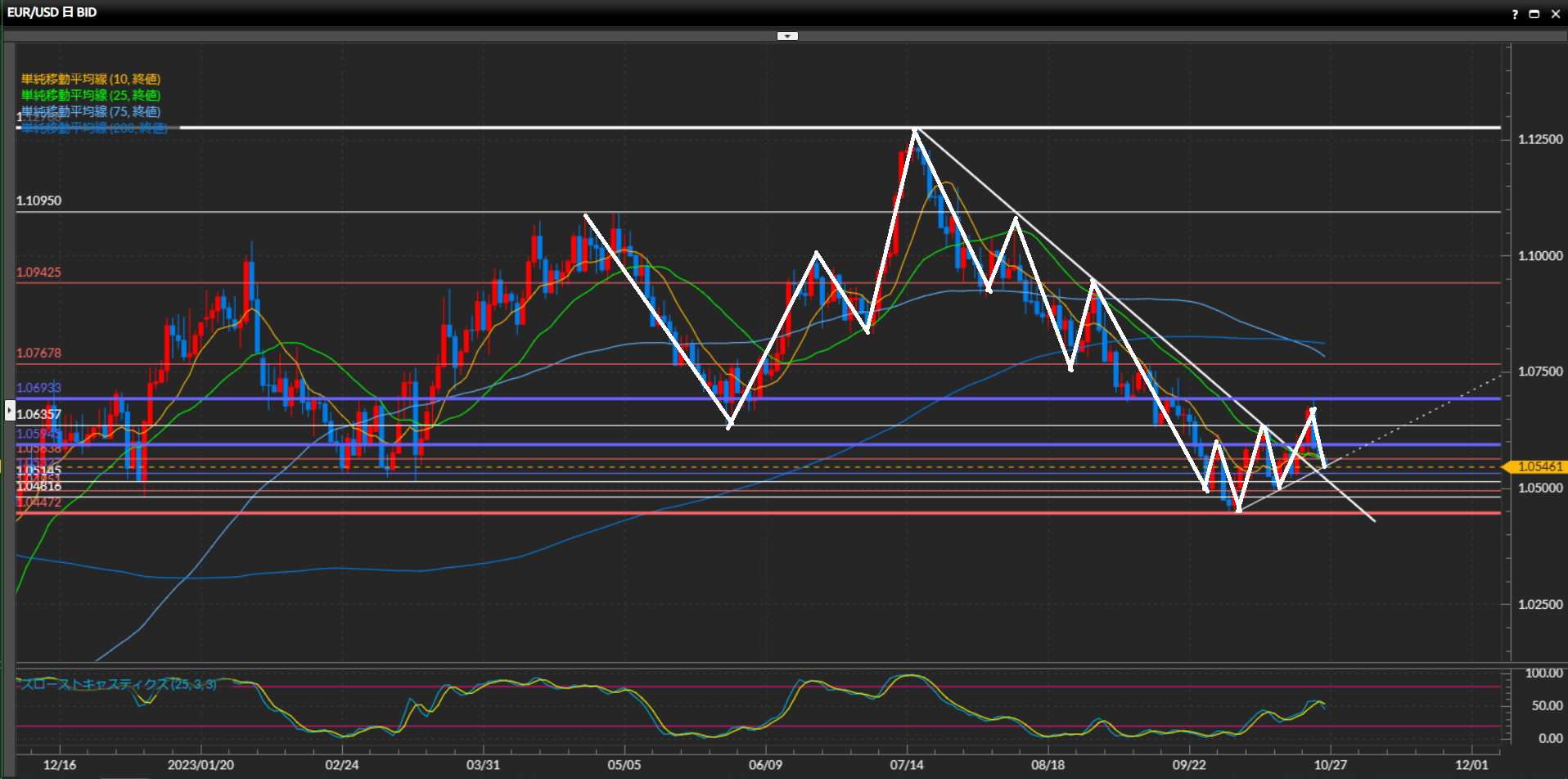
Task: Click the 1.12500 price axis label
Action: tap(1540, 140)
